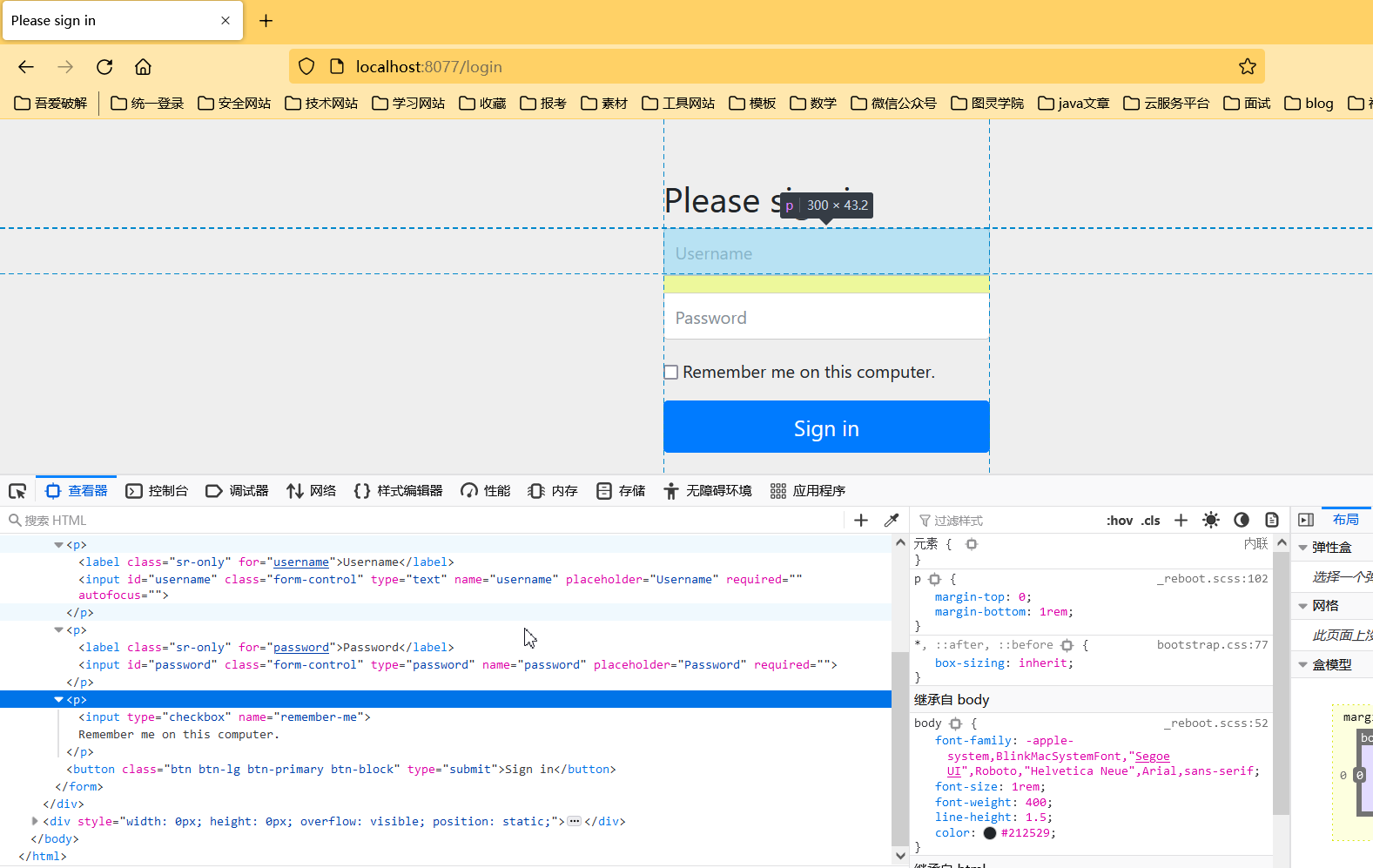Viewport: 1373px width, 868px height.
Task: Collapse the selected p element node
Action: (58, 699)
